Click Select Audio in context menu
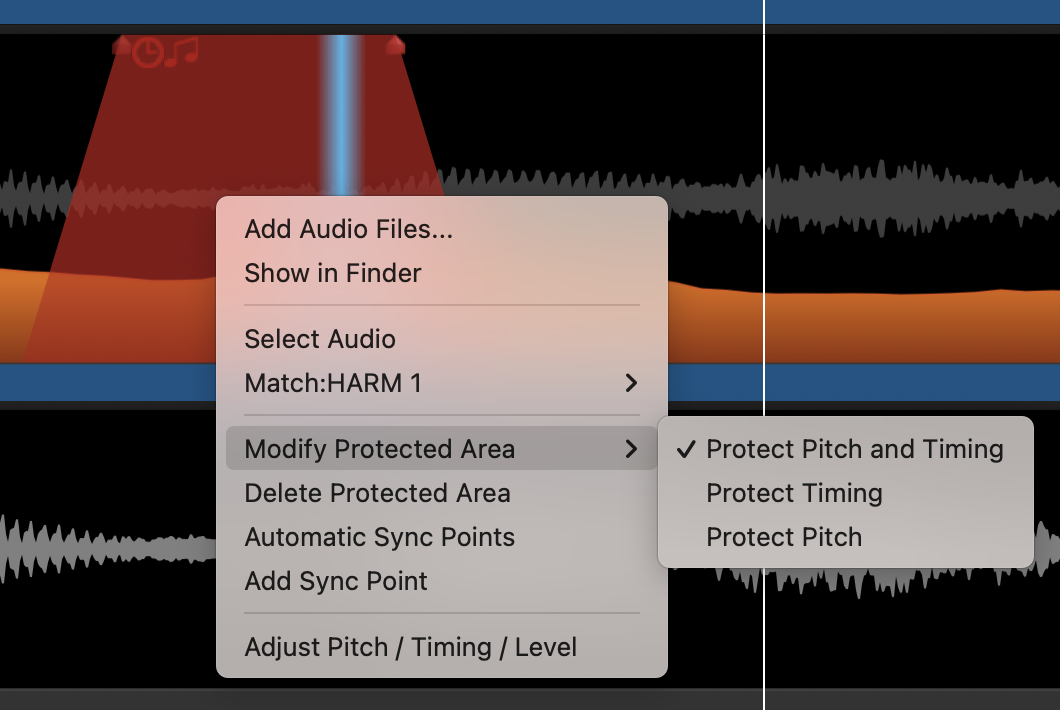 [x=320, y=339]
